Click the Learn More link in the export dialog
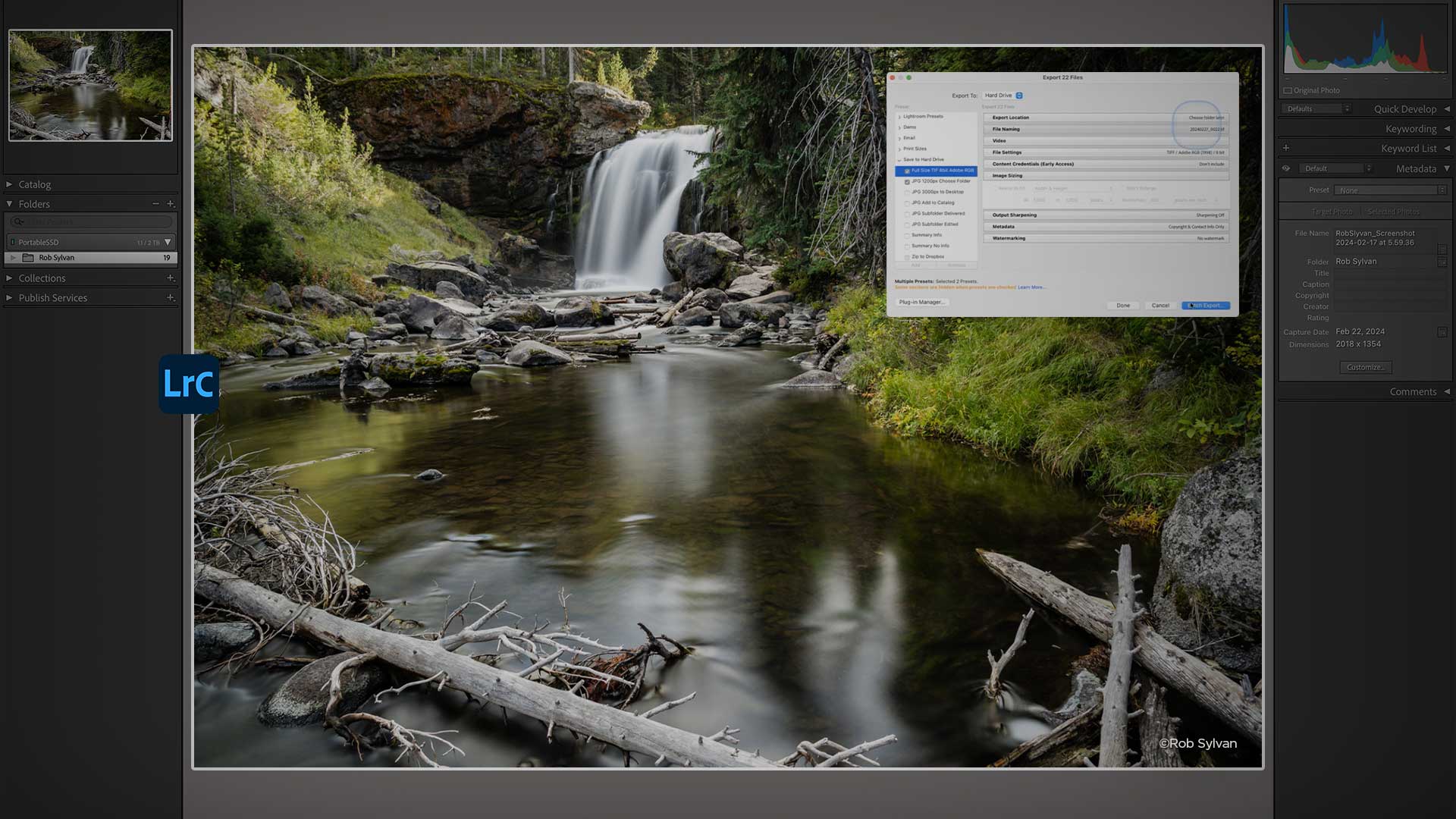 pos(1031,287)
